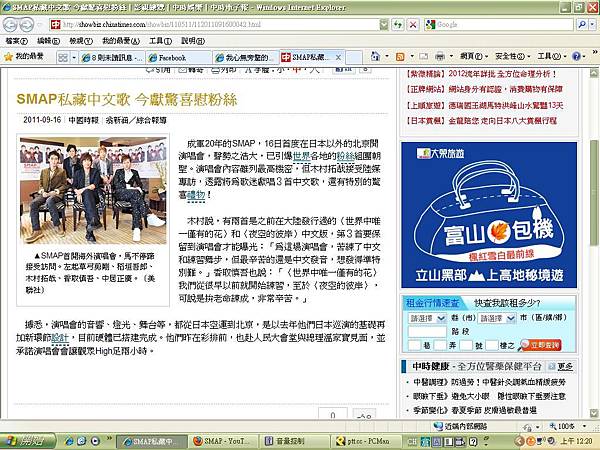Click the browser Forward arrow button
Viewport: 600px width, 450px height.
(26, 25)
